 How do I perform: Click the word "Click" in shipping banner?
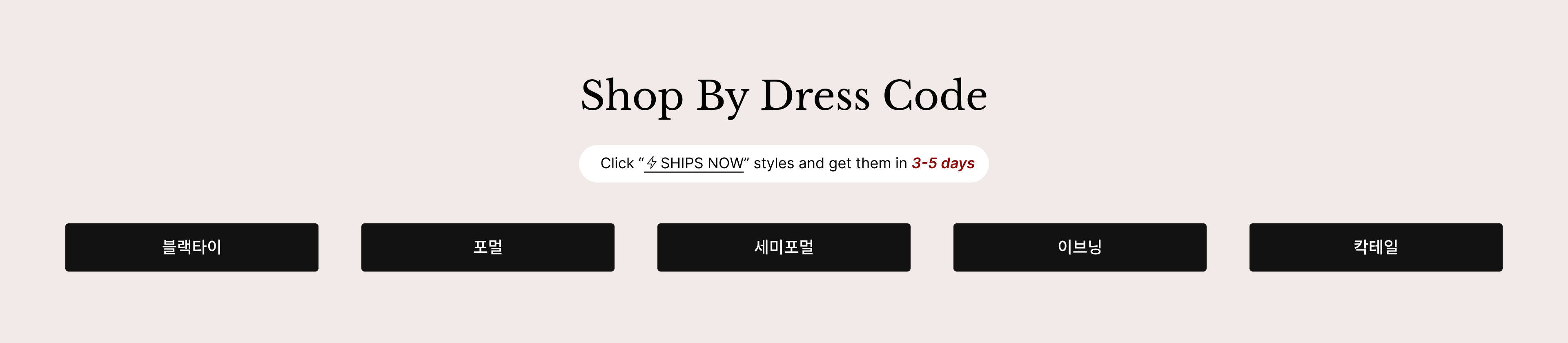point(617,163)
